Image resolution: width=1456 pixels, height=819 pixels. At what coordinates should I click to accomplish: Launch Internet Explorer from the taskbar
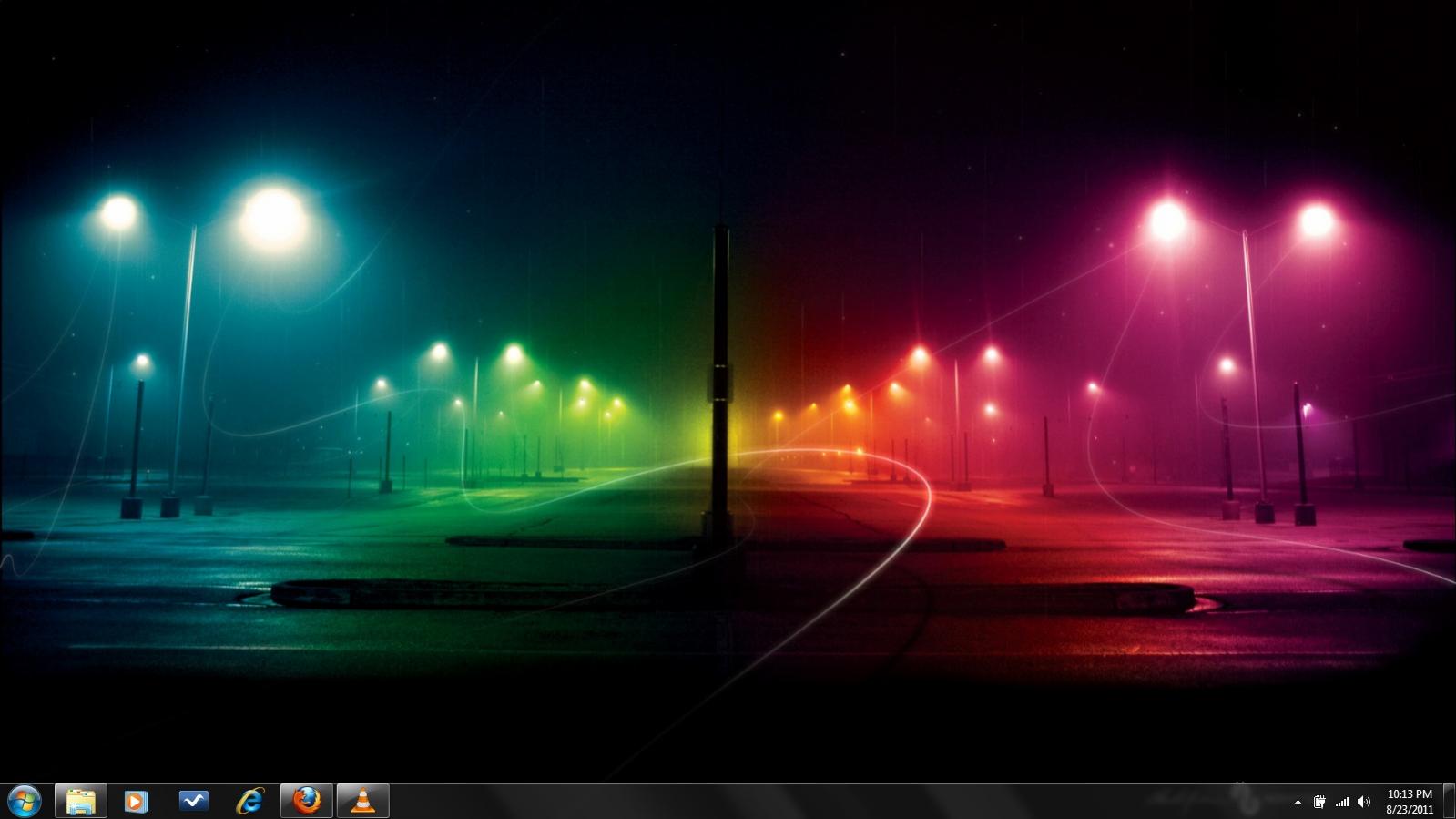coord(249,802)
